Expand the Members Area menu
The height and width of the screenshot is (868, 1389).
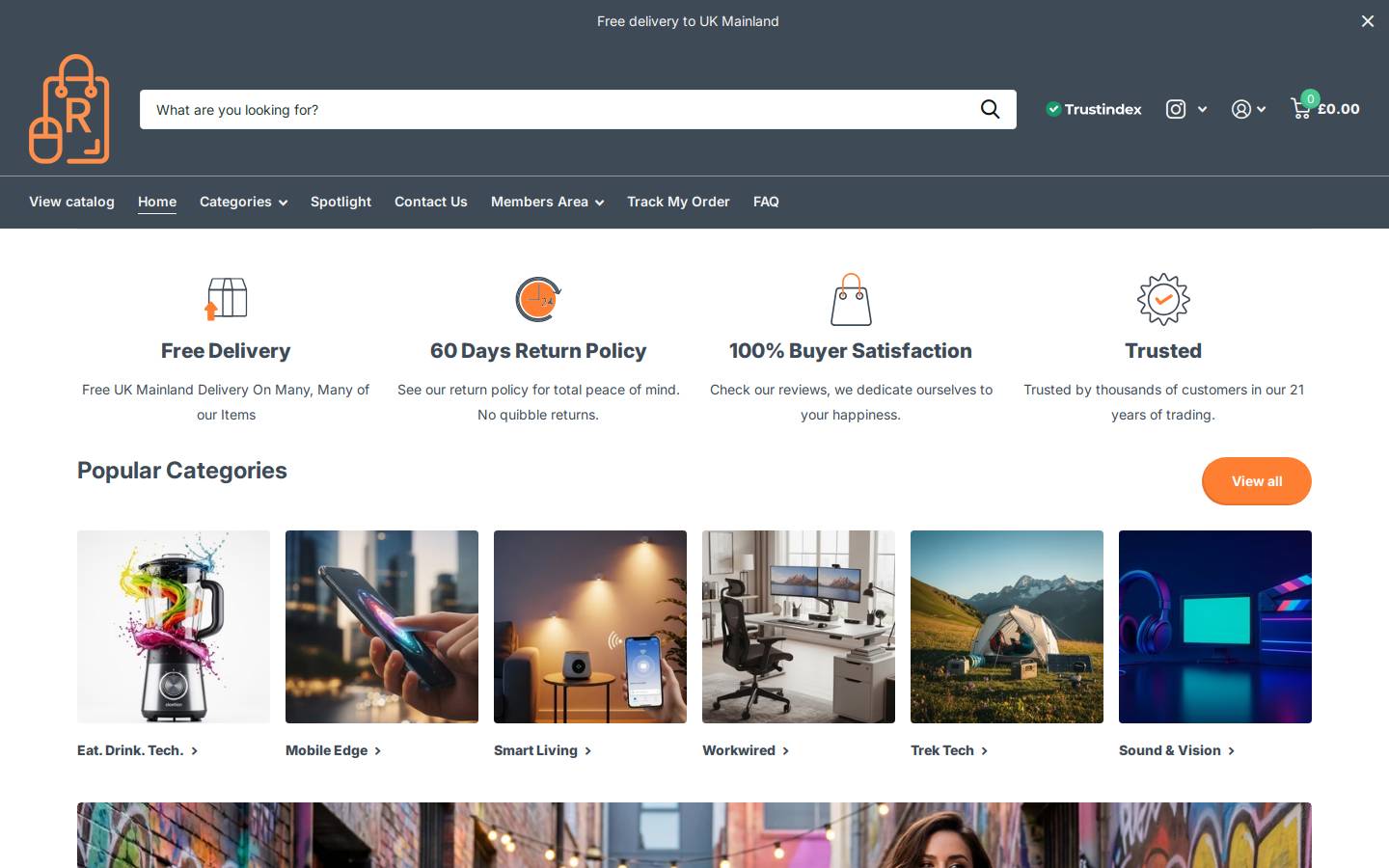[x=547, y=202]
